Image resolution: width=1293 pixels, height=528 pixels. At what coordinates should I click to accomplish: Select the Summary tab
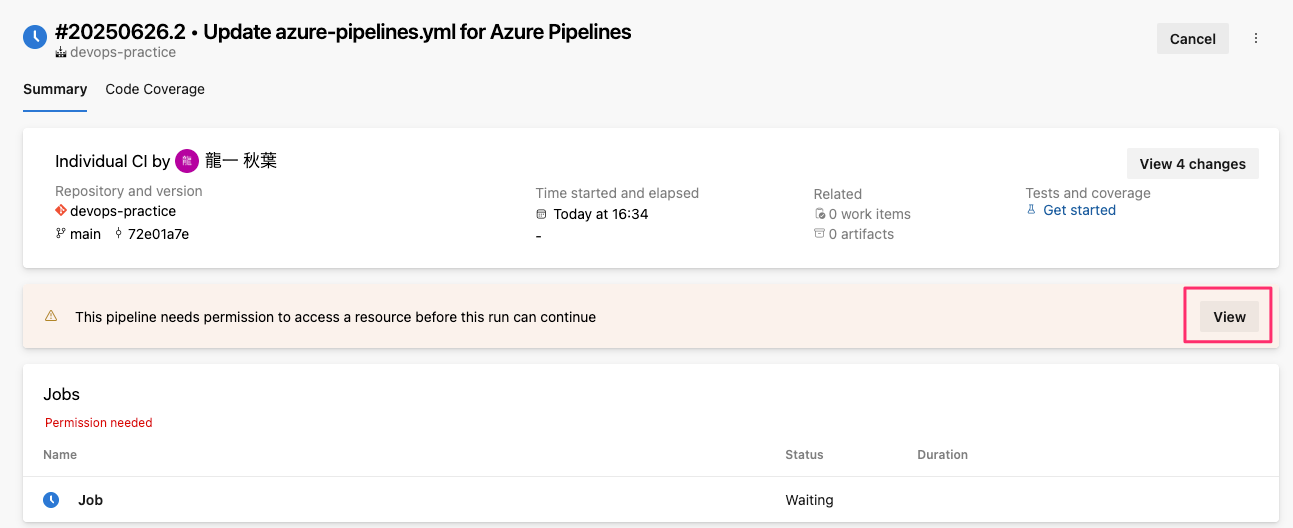[x=55, y=89]
